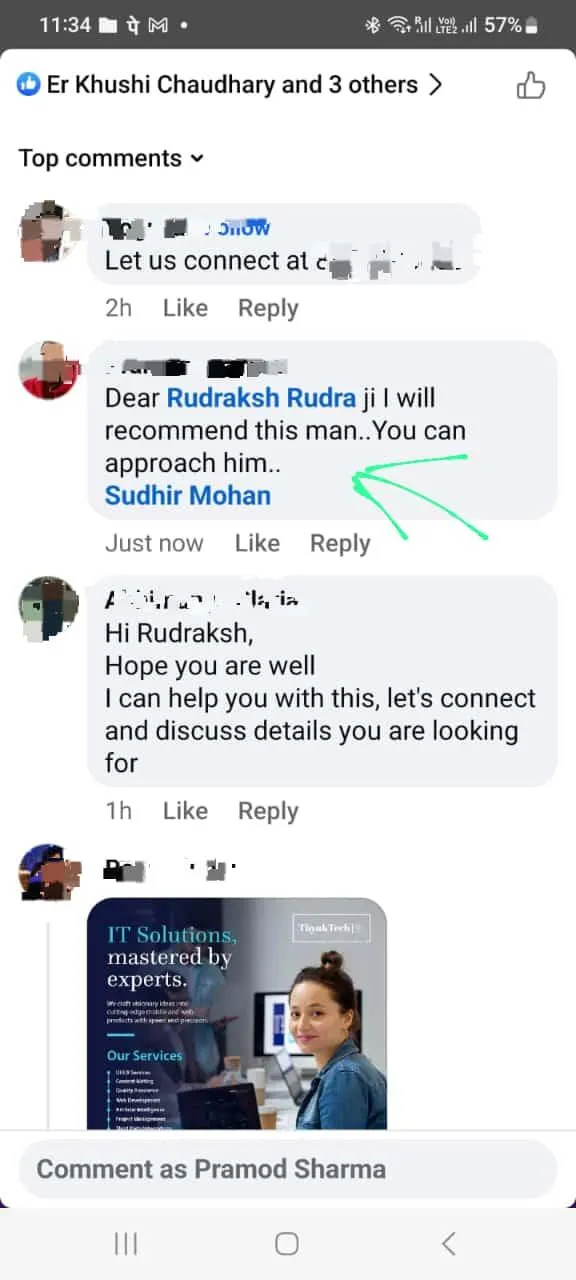Viewport: 576px width, 1280px height.
Task: Open the Rudraksh Rudra tagged profile link
Action: point(261,398)
